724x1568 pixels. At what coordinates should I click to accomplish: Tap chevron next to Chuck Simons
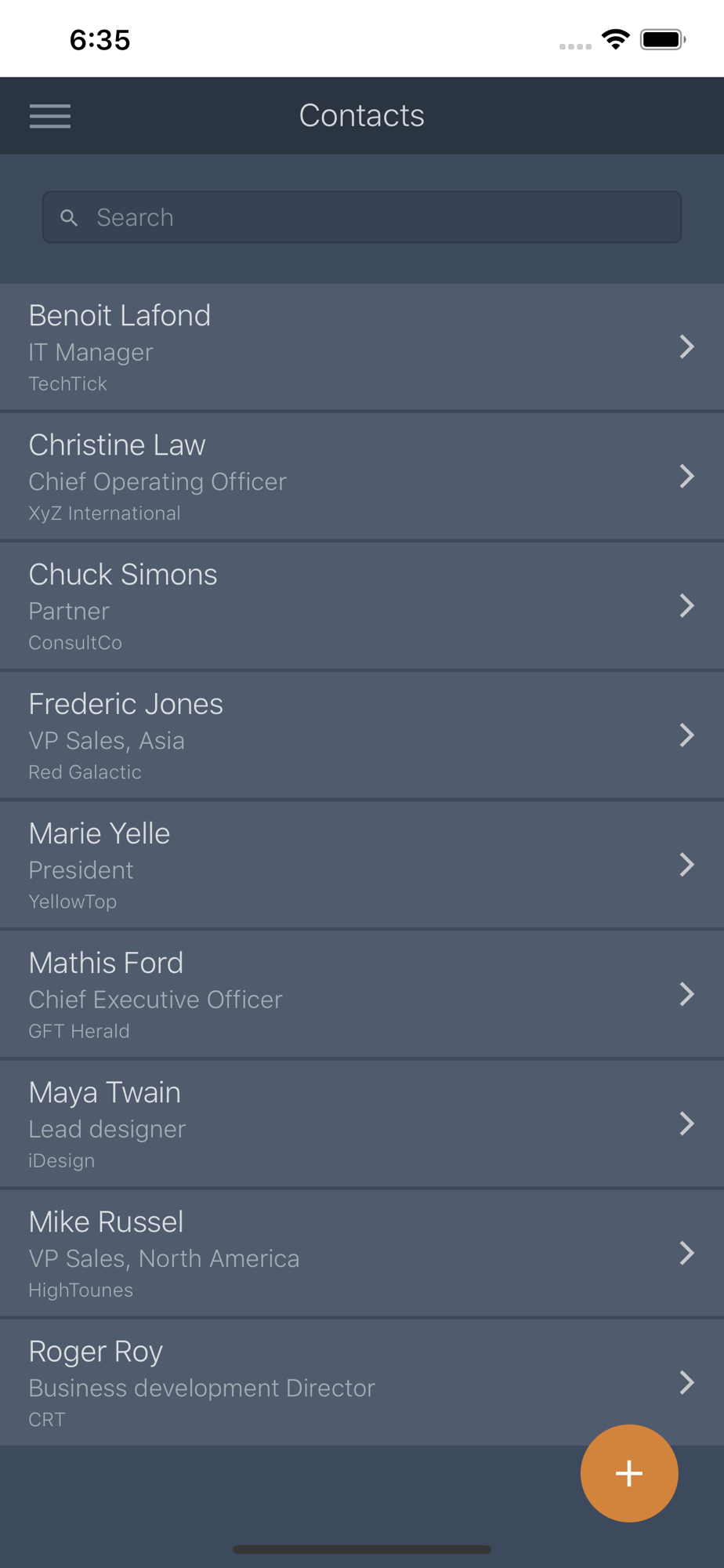tap(687, 605)
